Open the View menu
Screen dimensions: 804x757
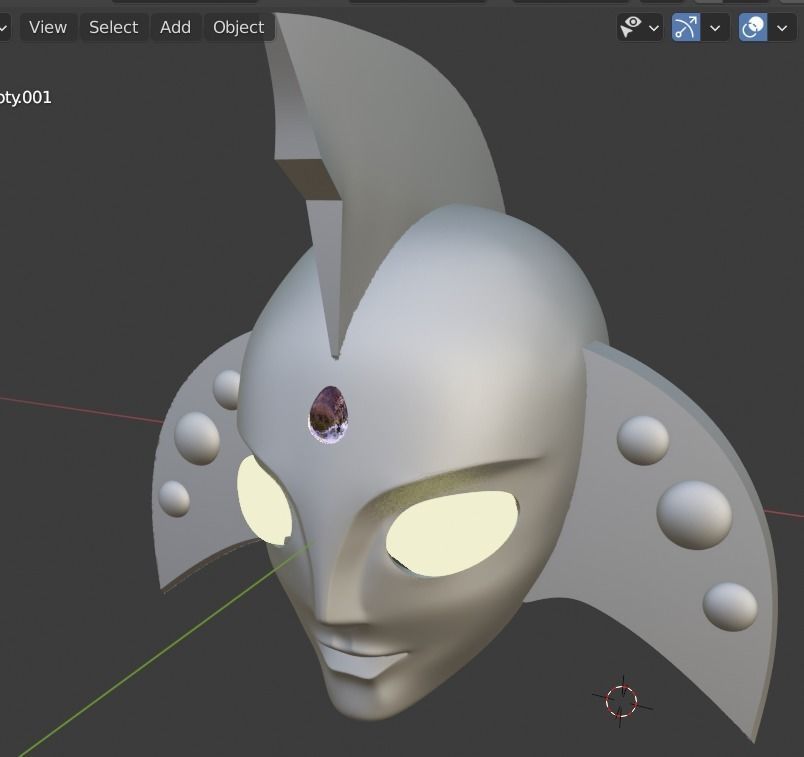pyautogui.click(x=48, y=27)
